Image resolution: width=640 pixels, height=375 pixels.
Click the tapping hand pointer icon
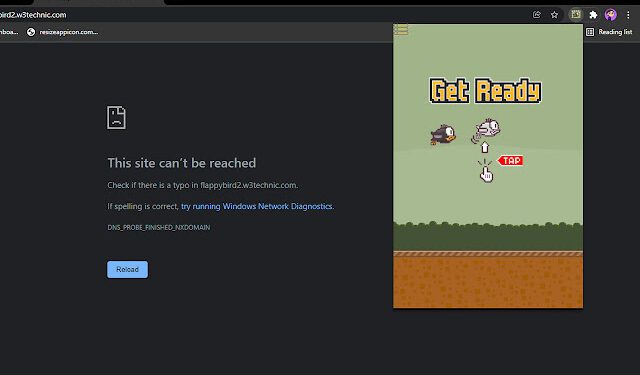coord(486,174)
